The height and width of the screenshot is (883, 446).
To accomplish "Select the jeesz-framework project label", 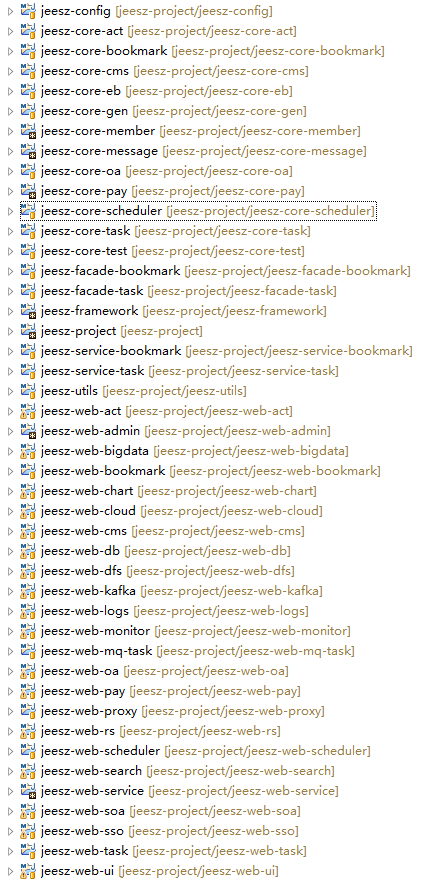I will (x=90, y=311).
